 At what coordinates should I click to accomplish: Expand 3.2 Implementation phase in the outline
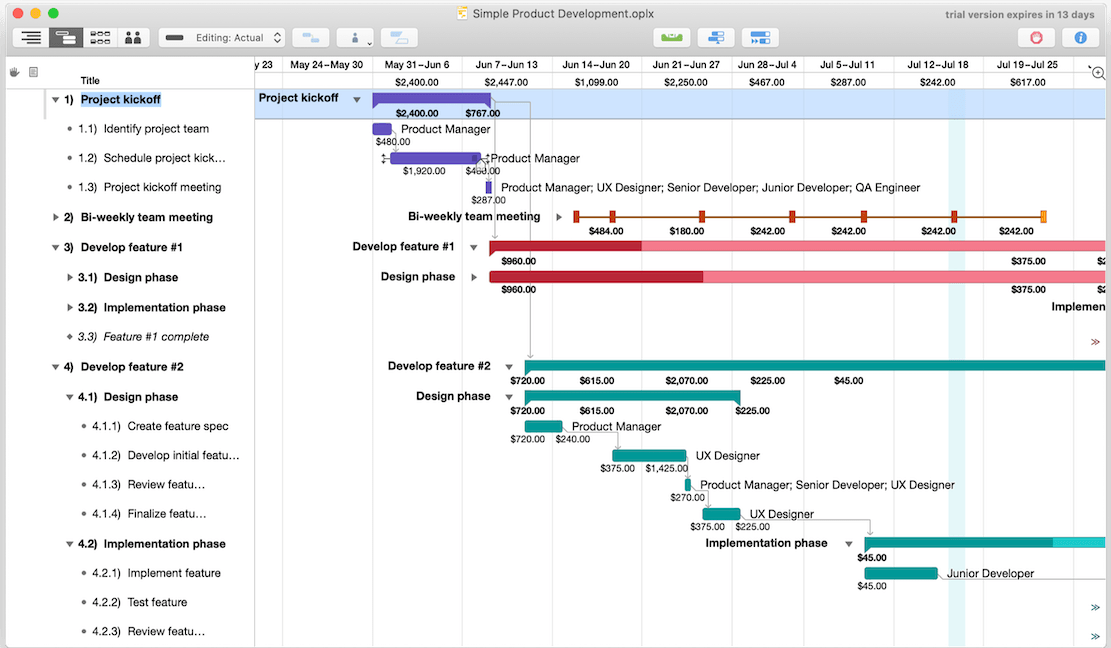69,307
